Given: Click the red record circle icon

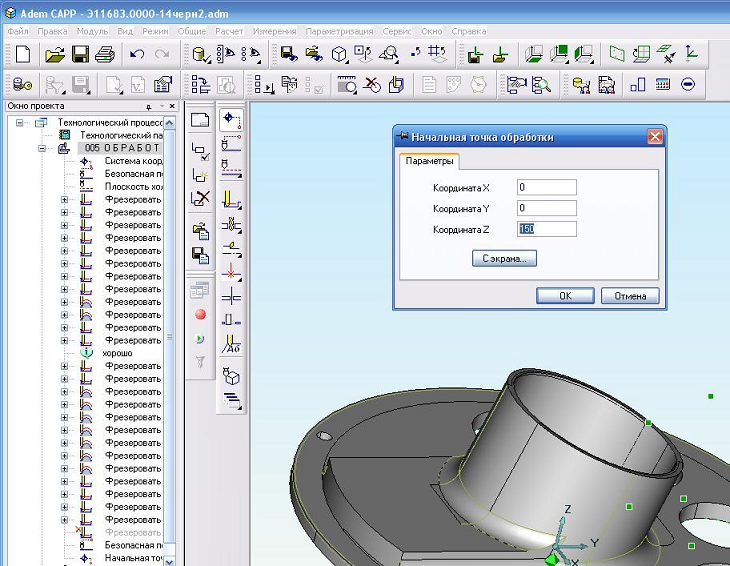Looking at the screenshot, I should click(200, 315).
